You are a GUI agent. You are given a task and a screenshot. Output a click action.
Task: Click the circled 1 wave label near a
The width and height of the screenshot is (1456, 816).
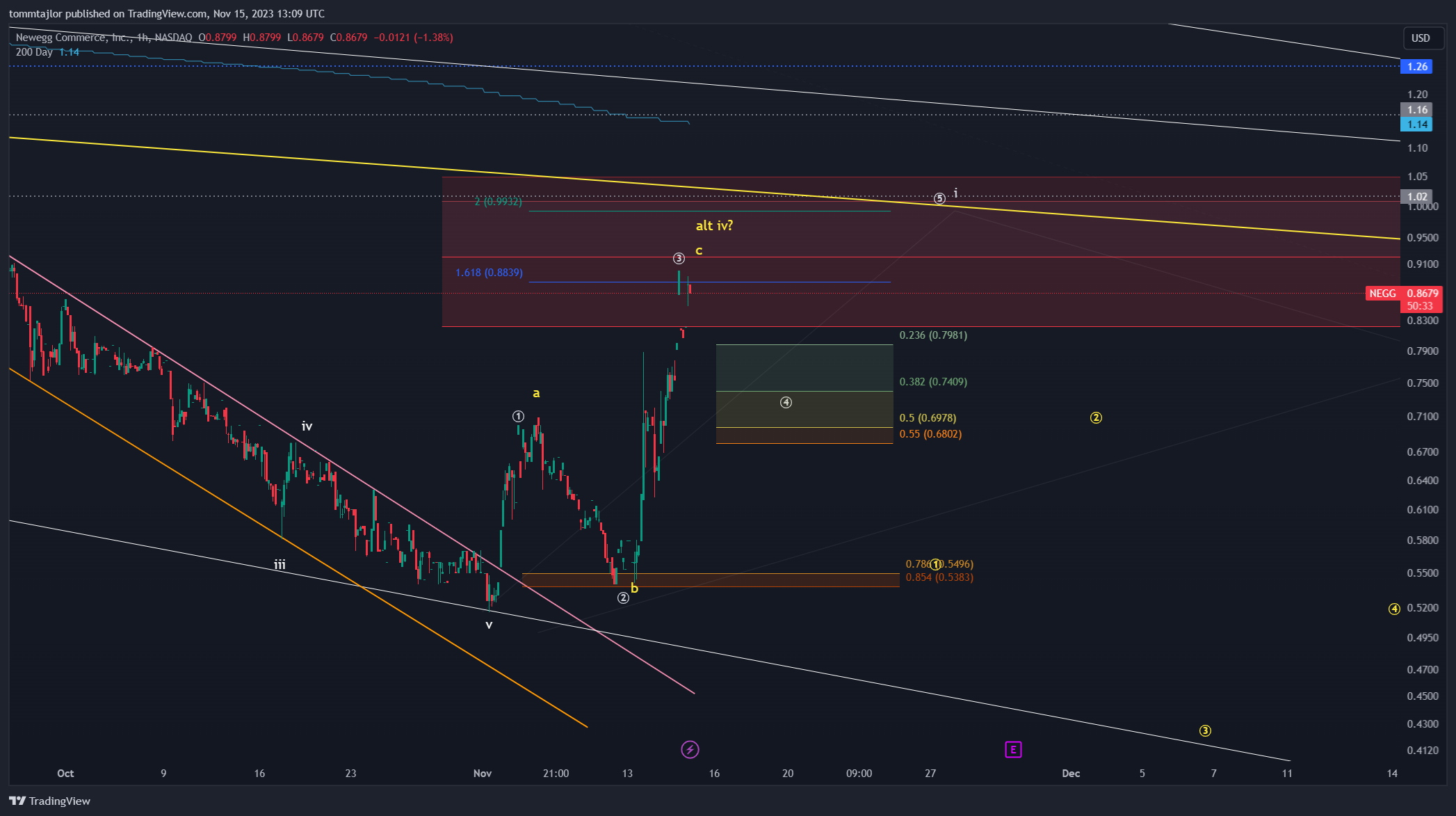(518, 416)
